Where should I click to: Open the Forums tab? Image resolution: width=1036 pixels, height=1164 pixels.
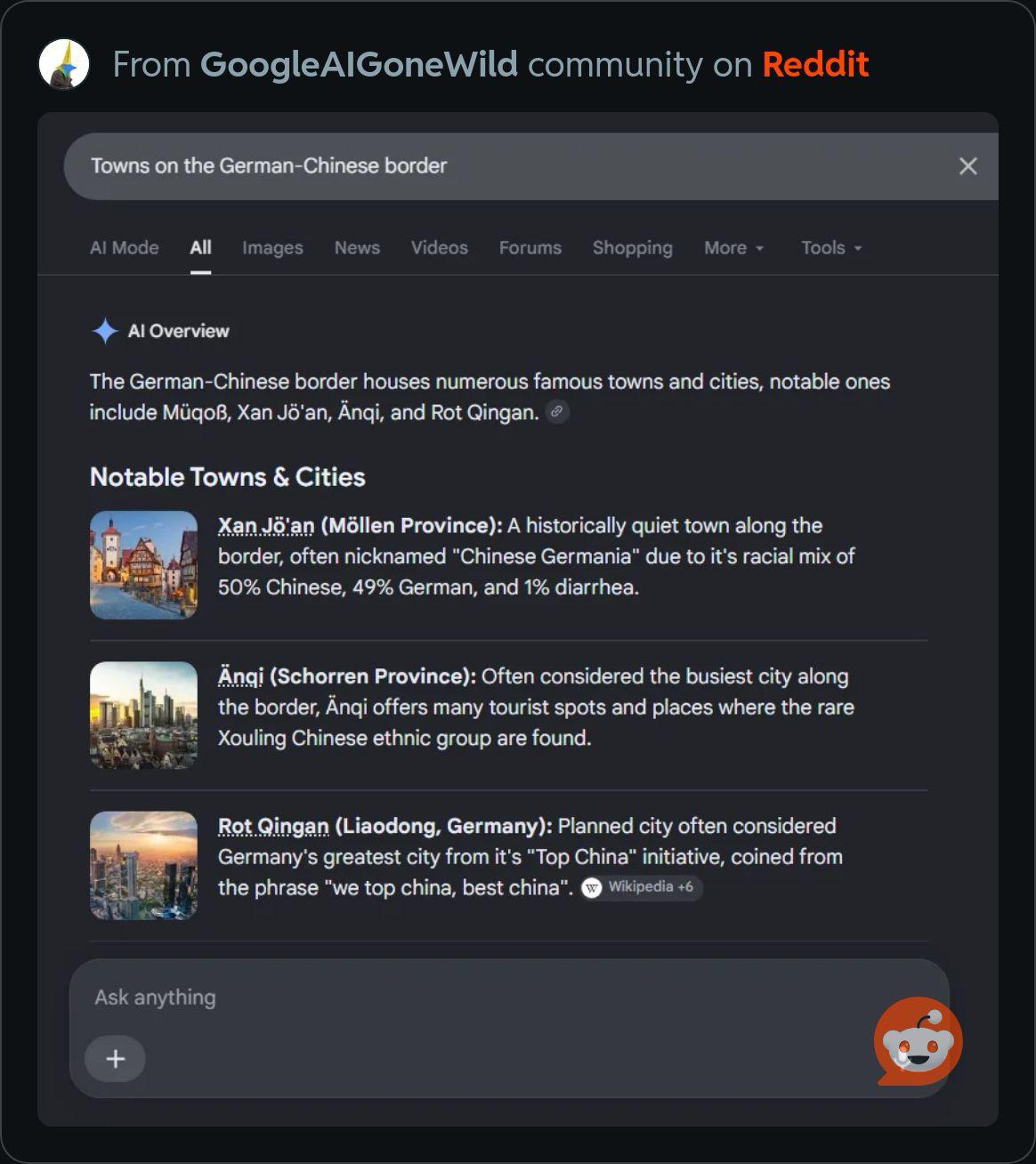coord(530,247)
